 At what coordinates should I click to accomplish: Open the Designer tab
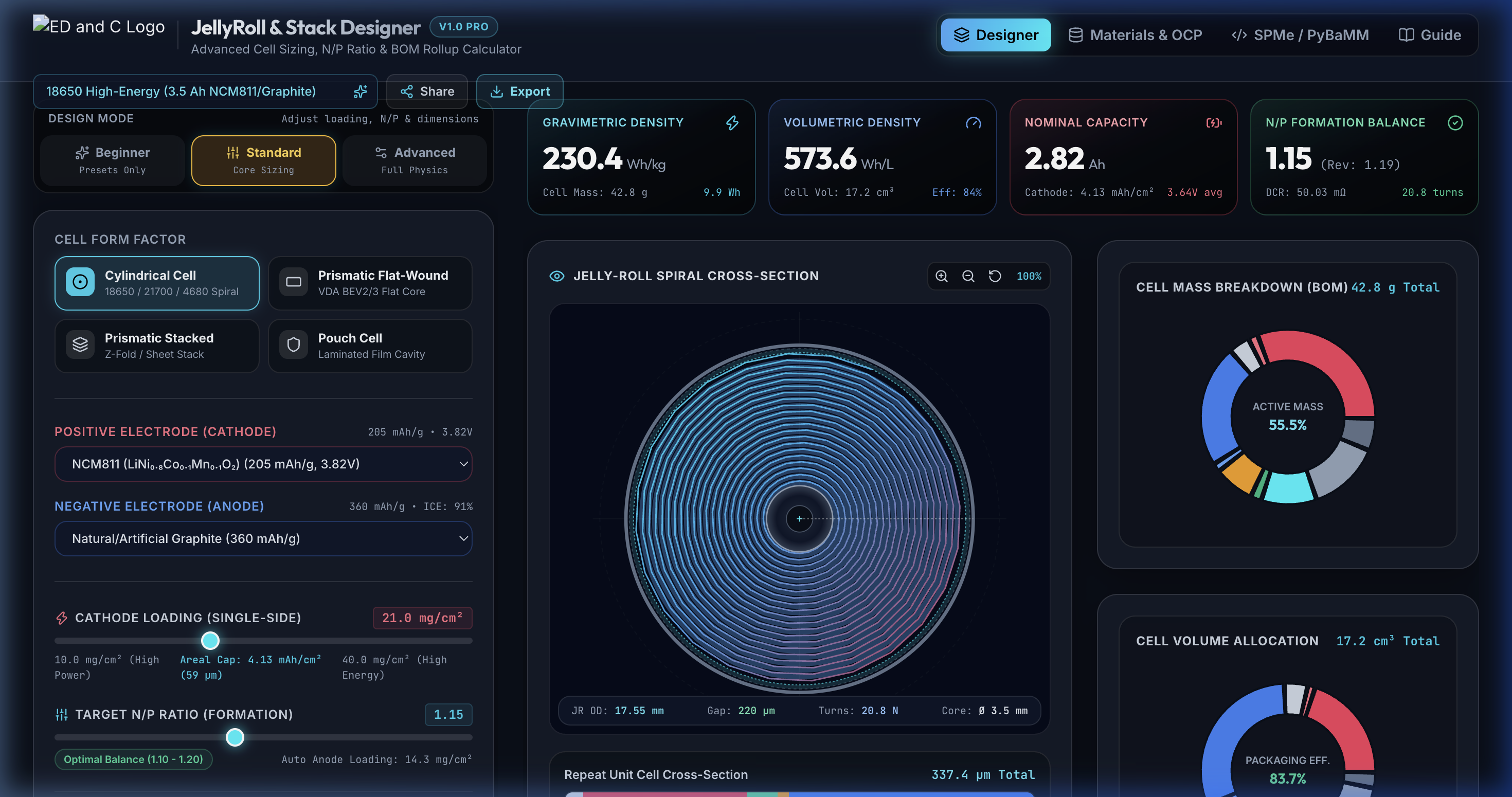click(996, 35)
